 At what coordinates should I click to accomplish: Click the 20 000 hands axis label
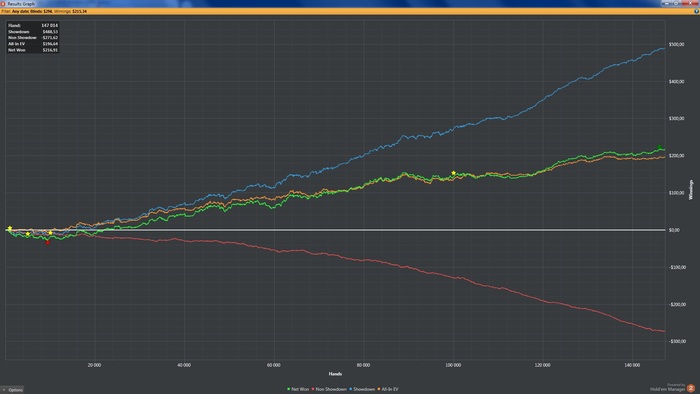pos(94,365)
